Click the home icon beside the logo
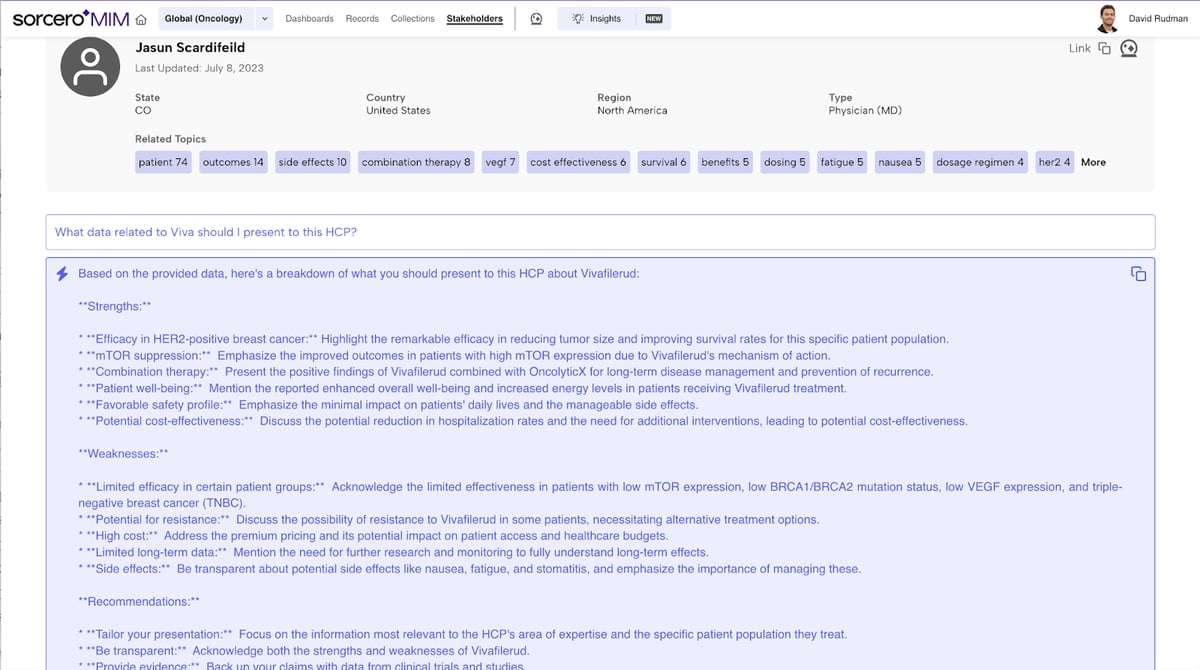Image resolution: width=1200 pixels, height=670 pixels. point(141,19)
